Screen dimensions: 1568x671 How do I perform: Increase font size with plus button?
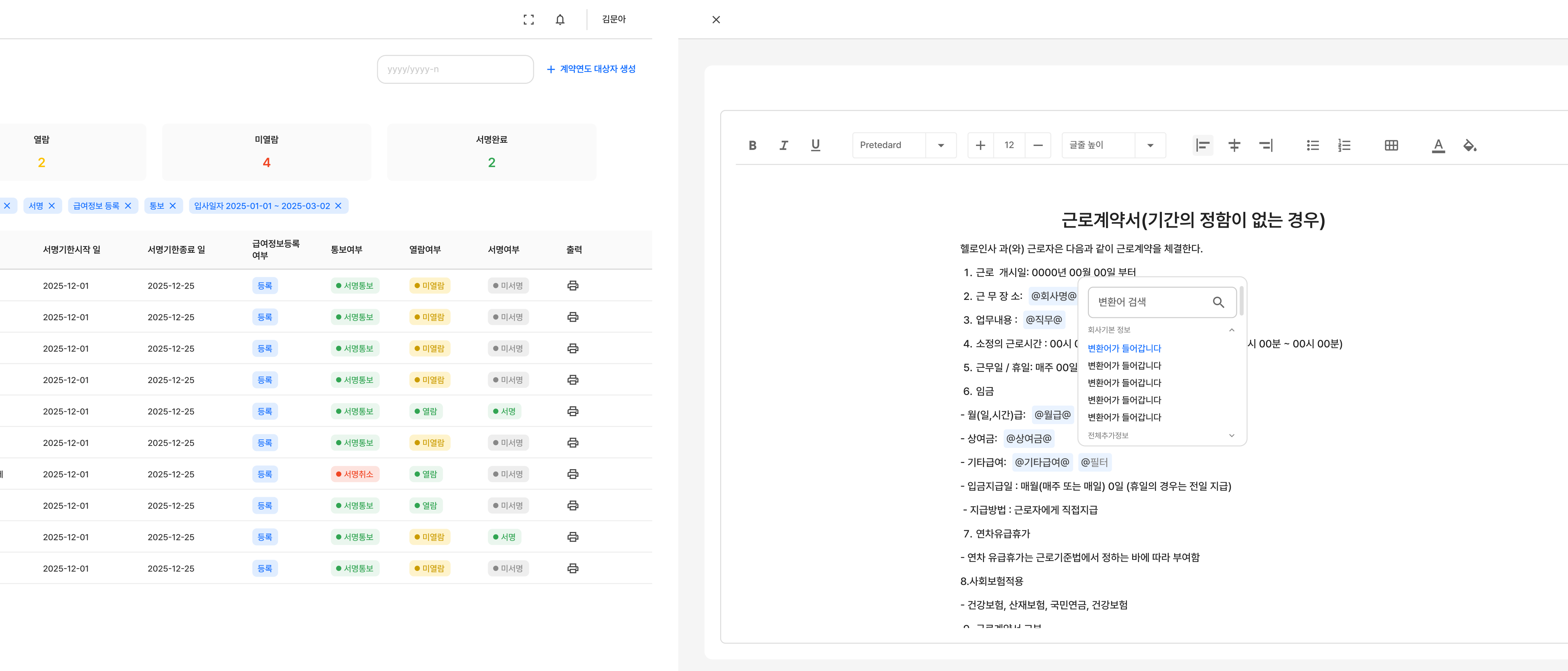click(980, 145)
